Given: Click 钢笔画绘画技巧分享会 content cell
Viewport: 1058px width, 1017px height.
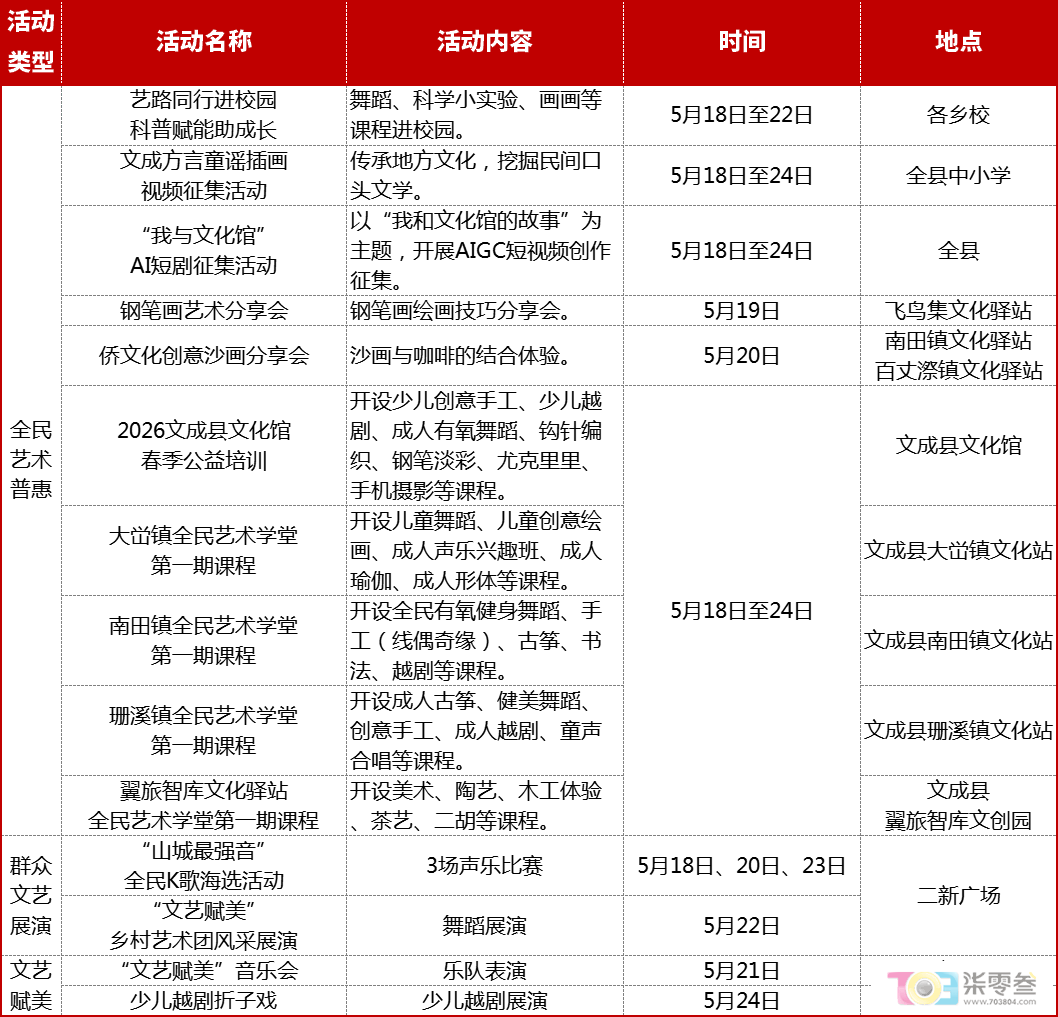Looking at the screenshot, I should 484,310.
